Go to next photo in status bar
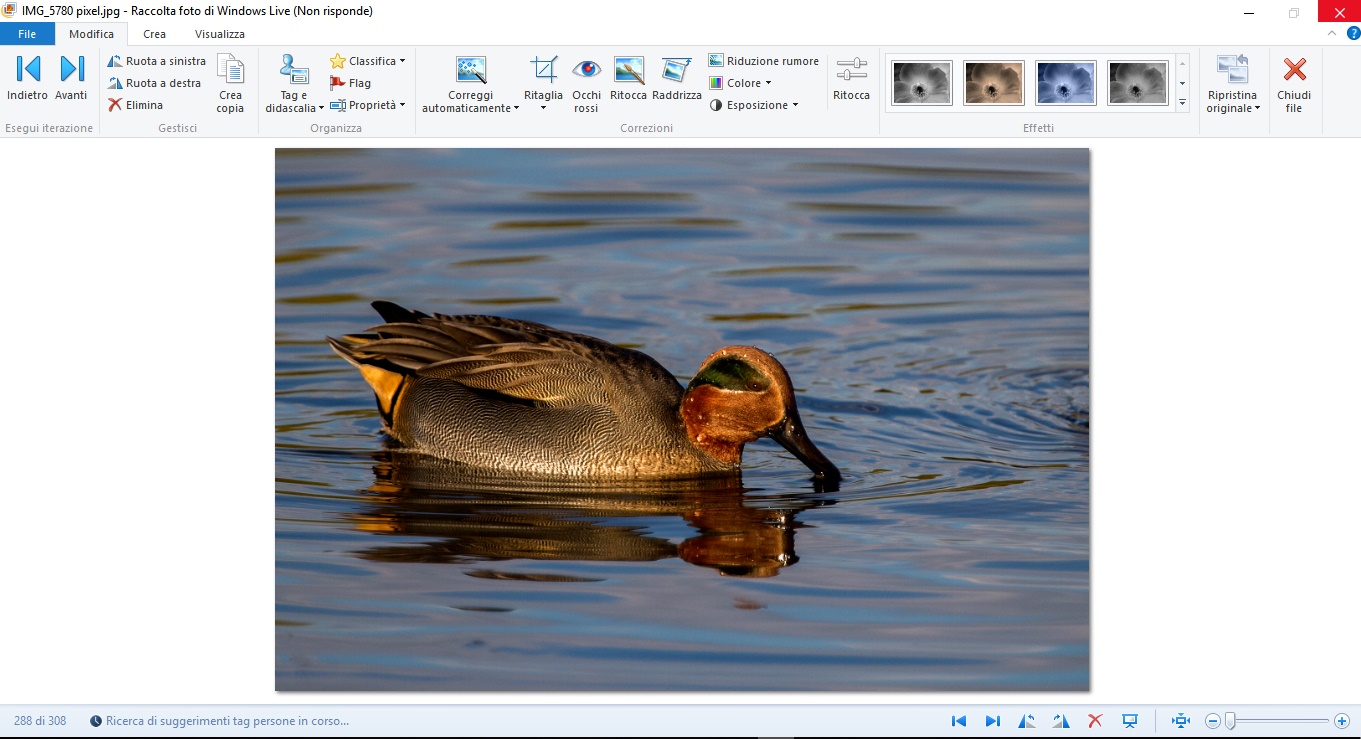The width and height of the screenshot is (1361, 739). pyautogui.click(x=992, y=721)
